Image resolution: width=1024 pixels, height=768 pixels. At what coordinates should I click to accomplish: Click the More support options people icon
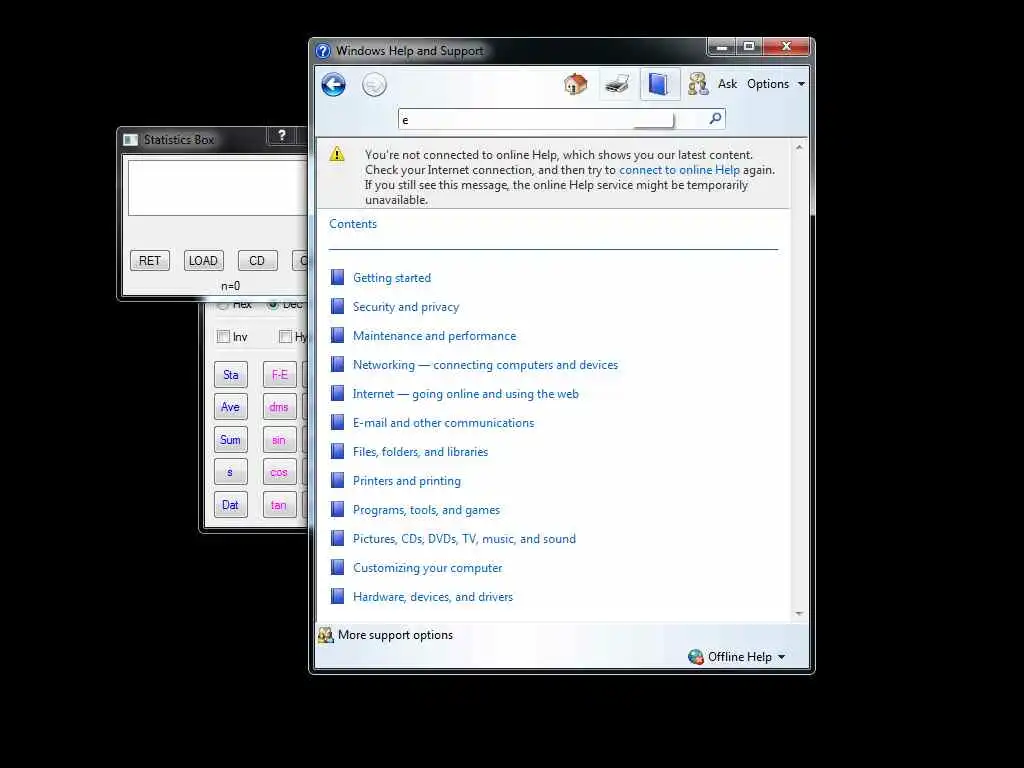tap(325, 635)
